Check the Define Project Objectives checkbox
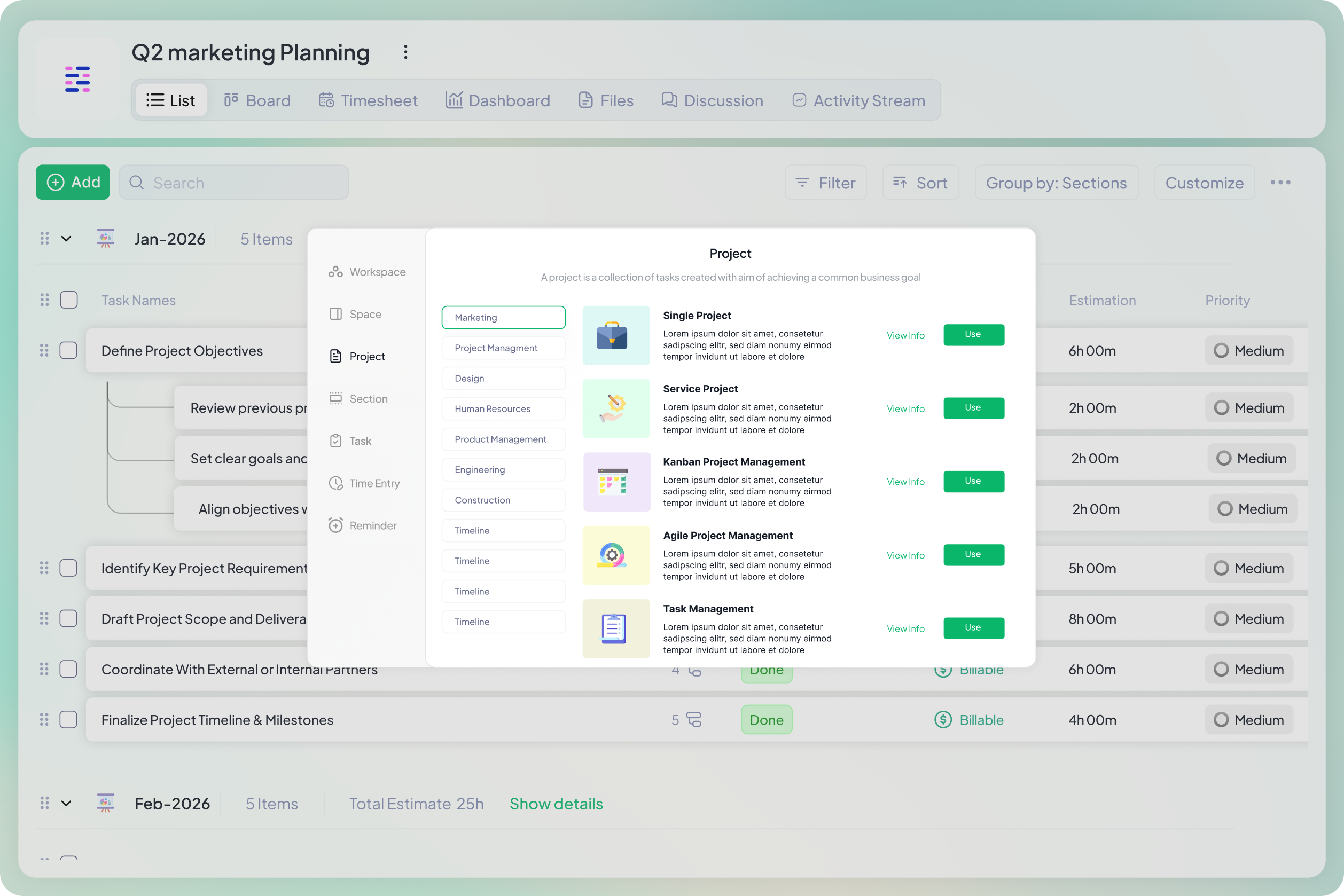1344x896 pixels. pyautogui.click(x=68, y=350)
